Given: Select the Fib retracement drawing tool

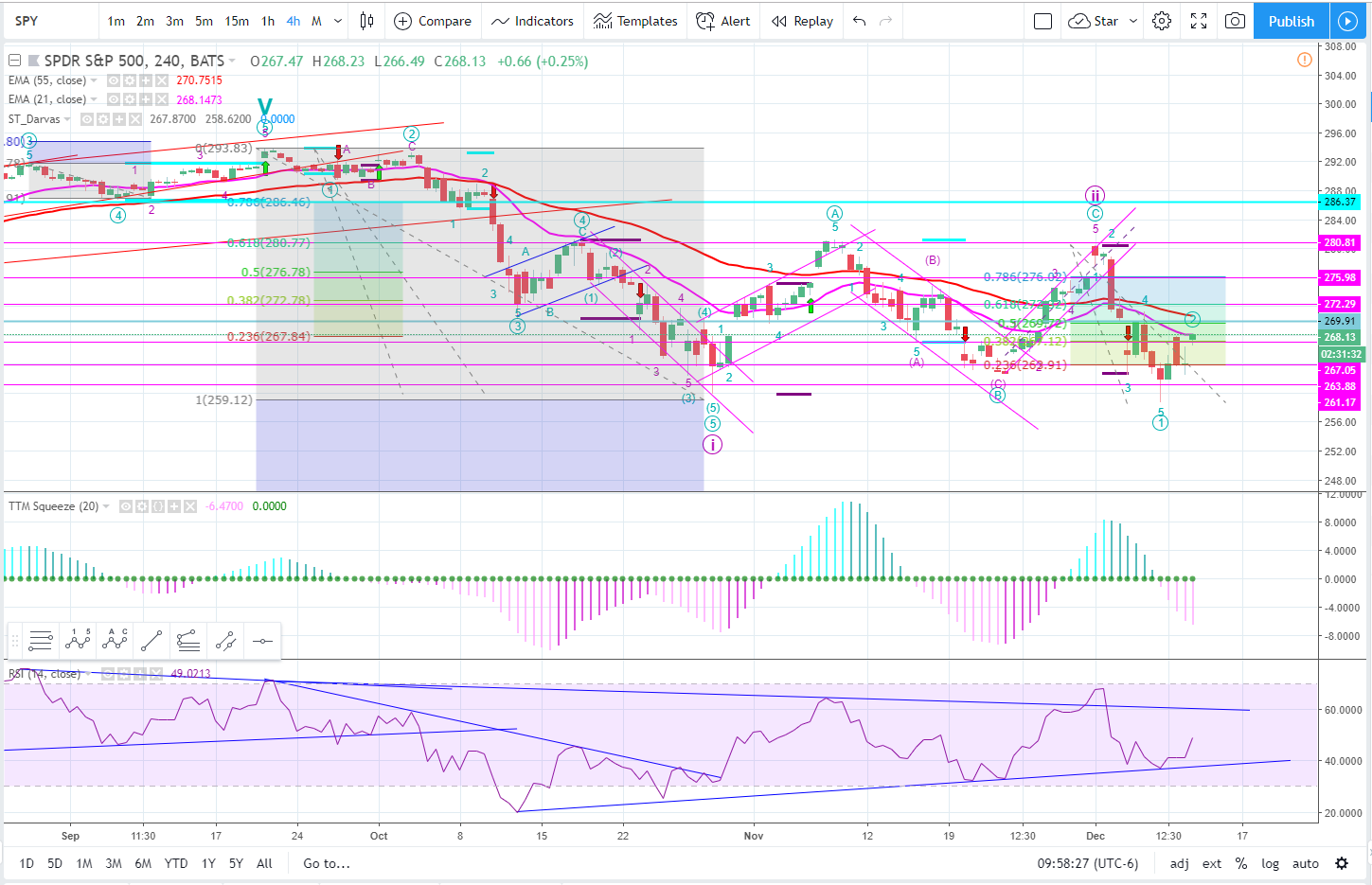Looking at the screenshot, I should [x=41, y=641].
